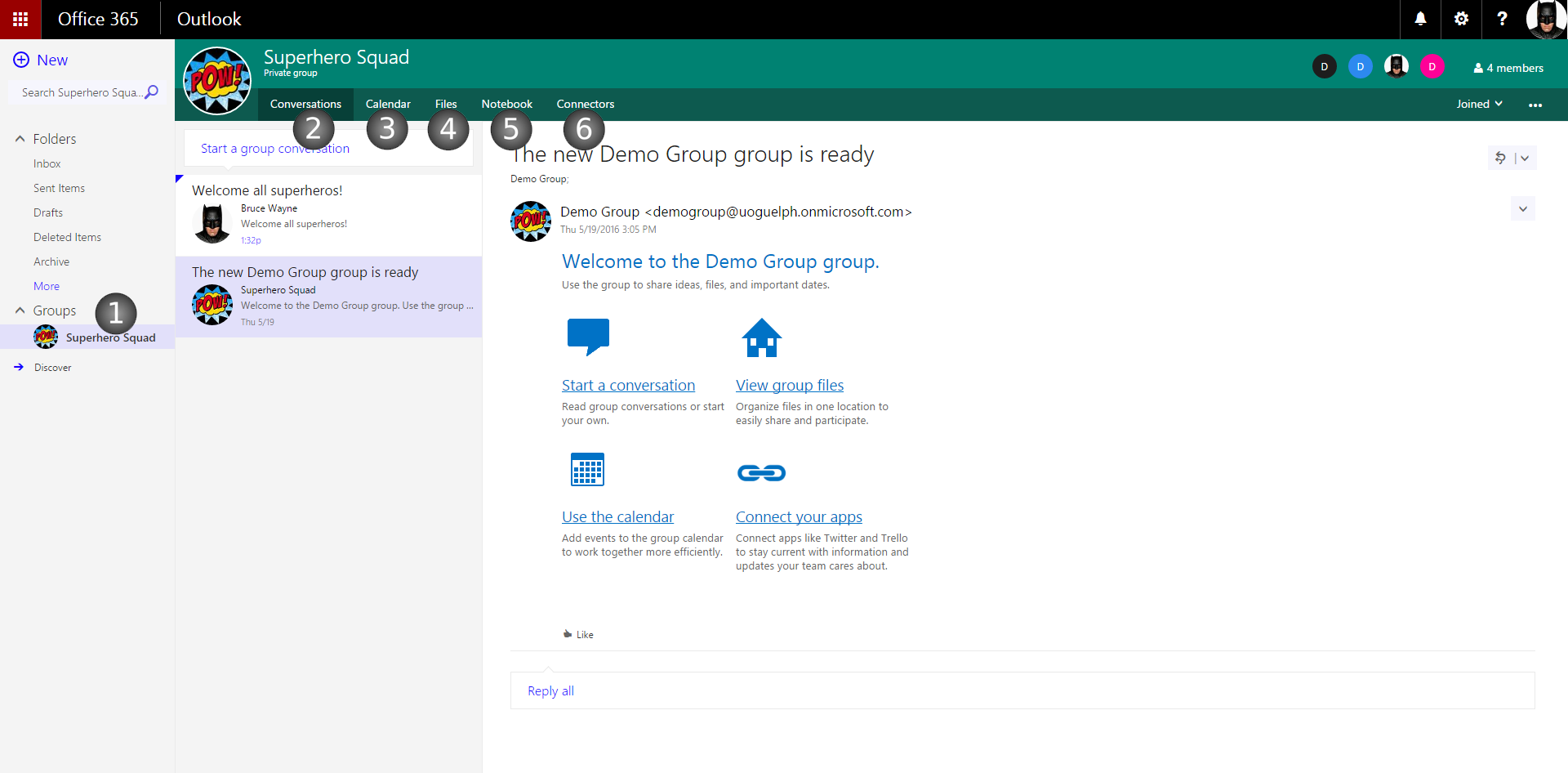Click the chain link connect apps icon
The width and height of the screenshot is (1568, 773).
tap(761, 473)
